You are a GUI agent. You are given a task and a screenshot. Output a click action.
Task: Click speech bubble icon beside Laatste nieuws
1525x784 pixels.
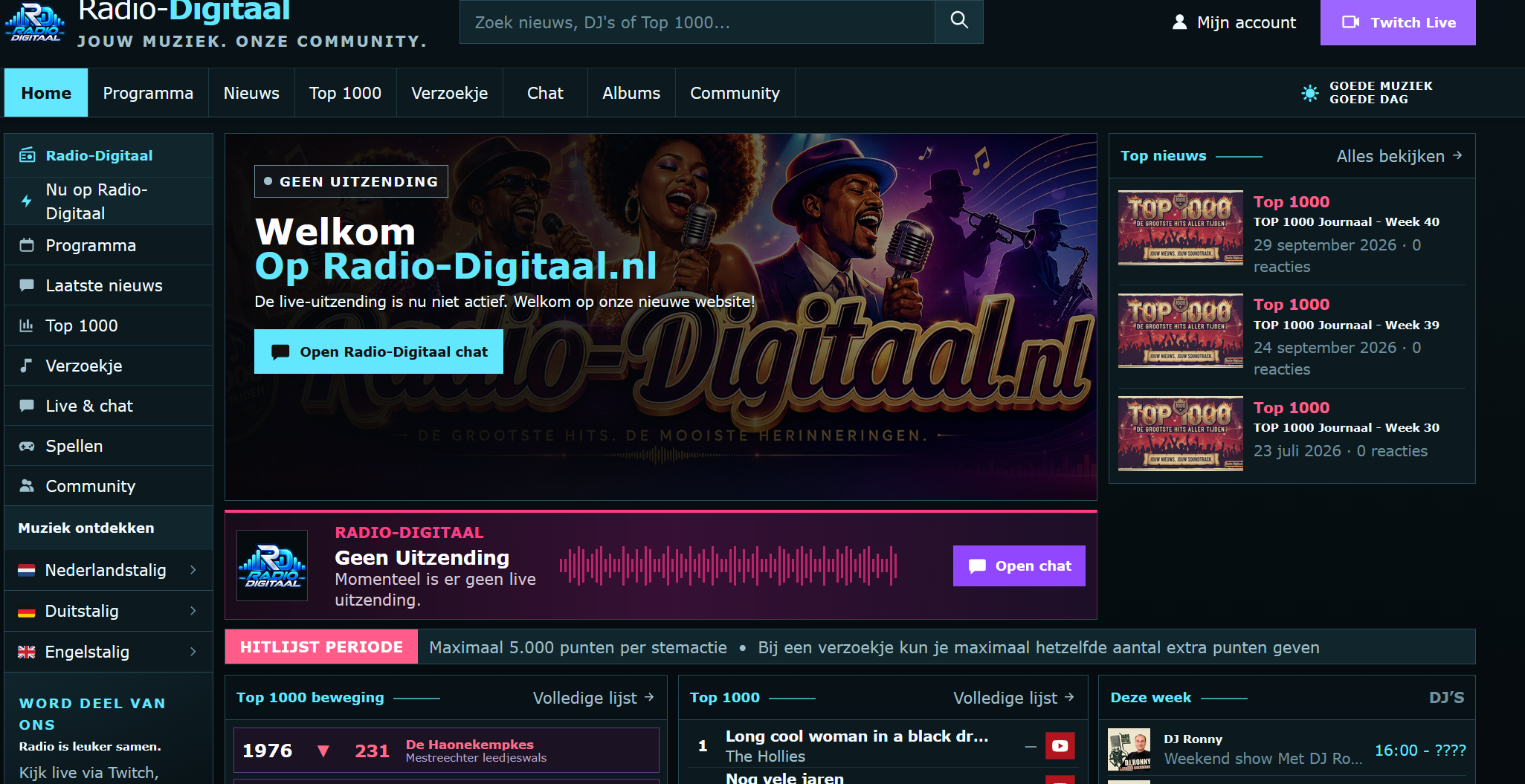point(27,285)
